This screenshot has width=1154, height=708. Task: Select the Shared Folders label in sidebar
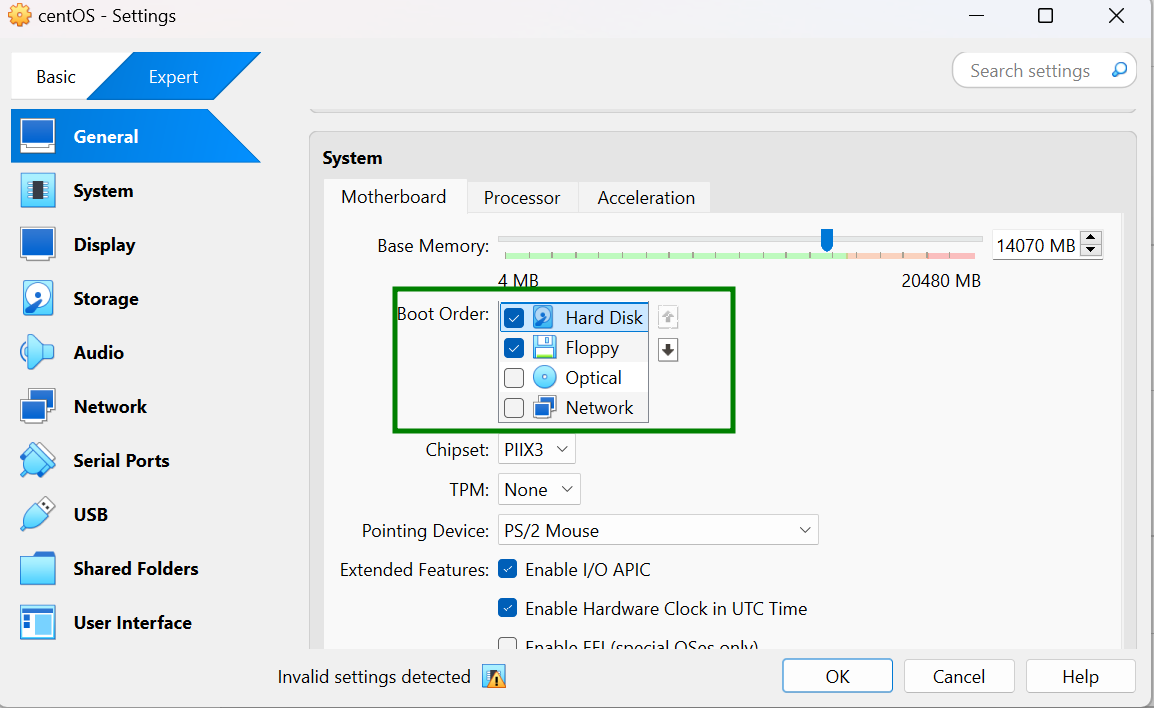(136, 569)
